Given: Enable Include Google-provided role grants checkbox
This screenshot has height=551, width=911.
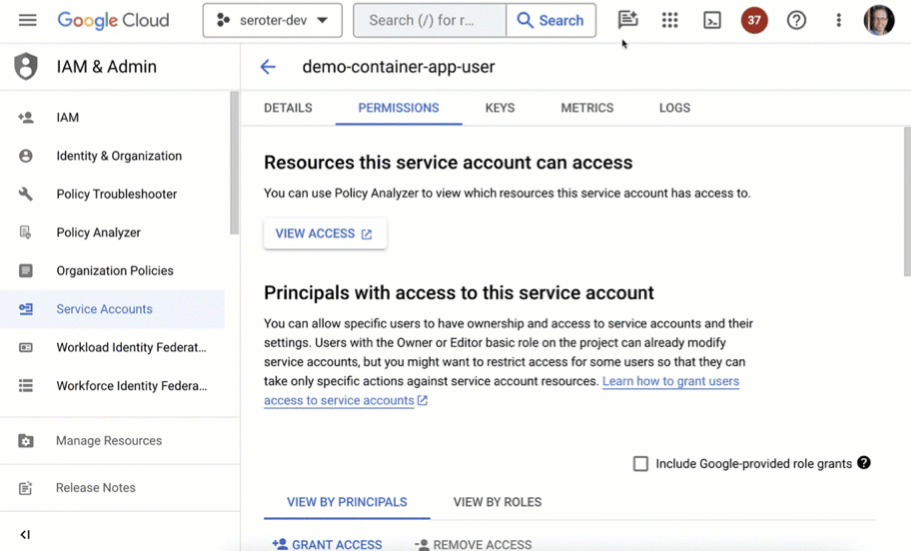Looking at the screenshot, I should point(641,464).
